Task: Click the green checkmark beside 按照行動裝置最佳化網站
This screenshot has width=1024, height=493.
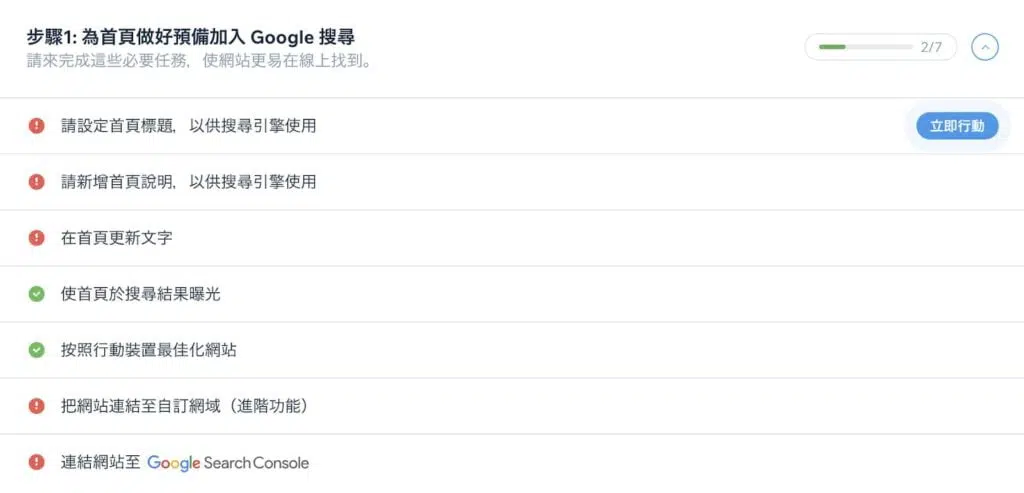Action: pos(37,351)
